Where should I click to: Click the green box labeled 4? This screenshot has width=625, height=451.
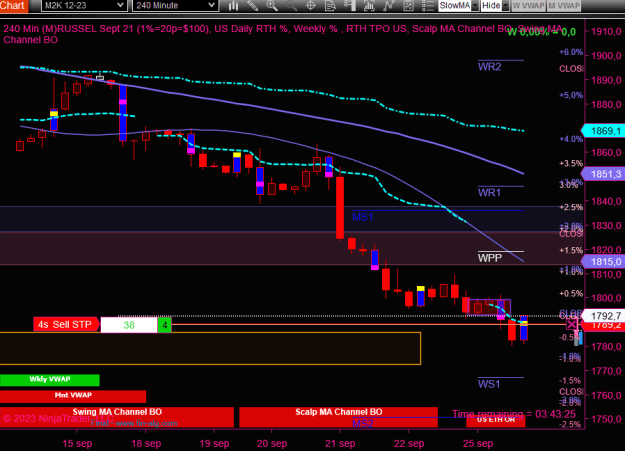[x=165, y=325]
